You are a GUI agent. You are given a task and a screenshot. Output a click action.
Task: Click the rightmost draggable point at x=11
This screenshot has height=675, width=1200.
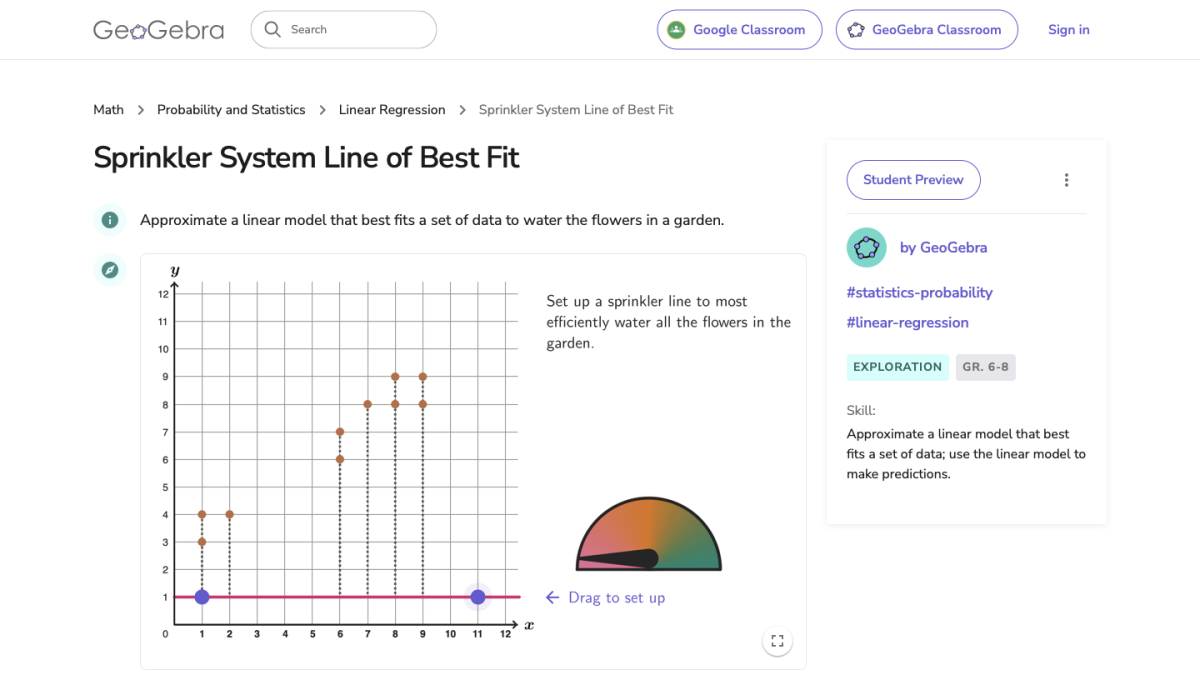point(477,596)
